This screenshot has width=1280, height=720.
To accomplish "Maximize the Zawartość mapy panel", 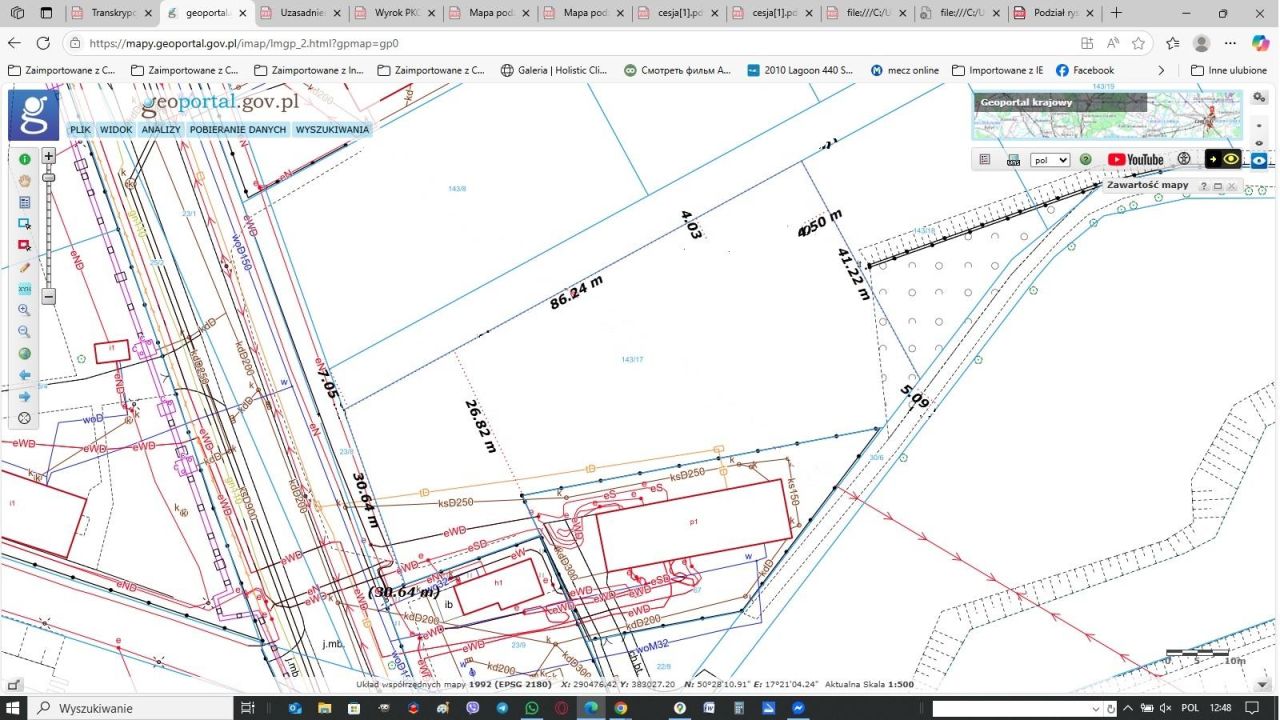I will (x=1218, y=186).
